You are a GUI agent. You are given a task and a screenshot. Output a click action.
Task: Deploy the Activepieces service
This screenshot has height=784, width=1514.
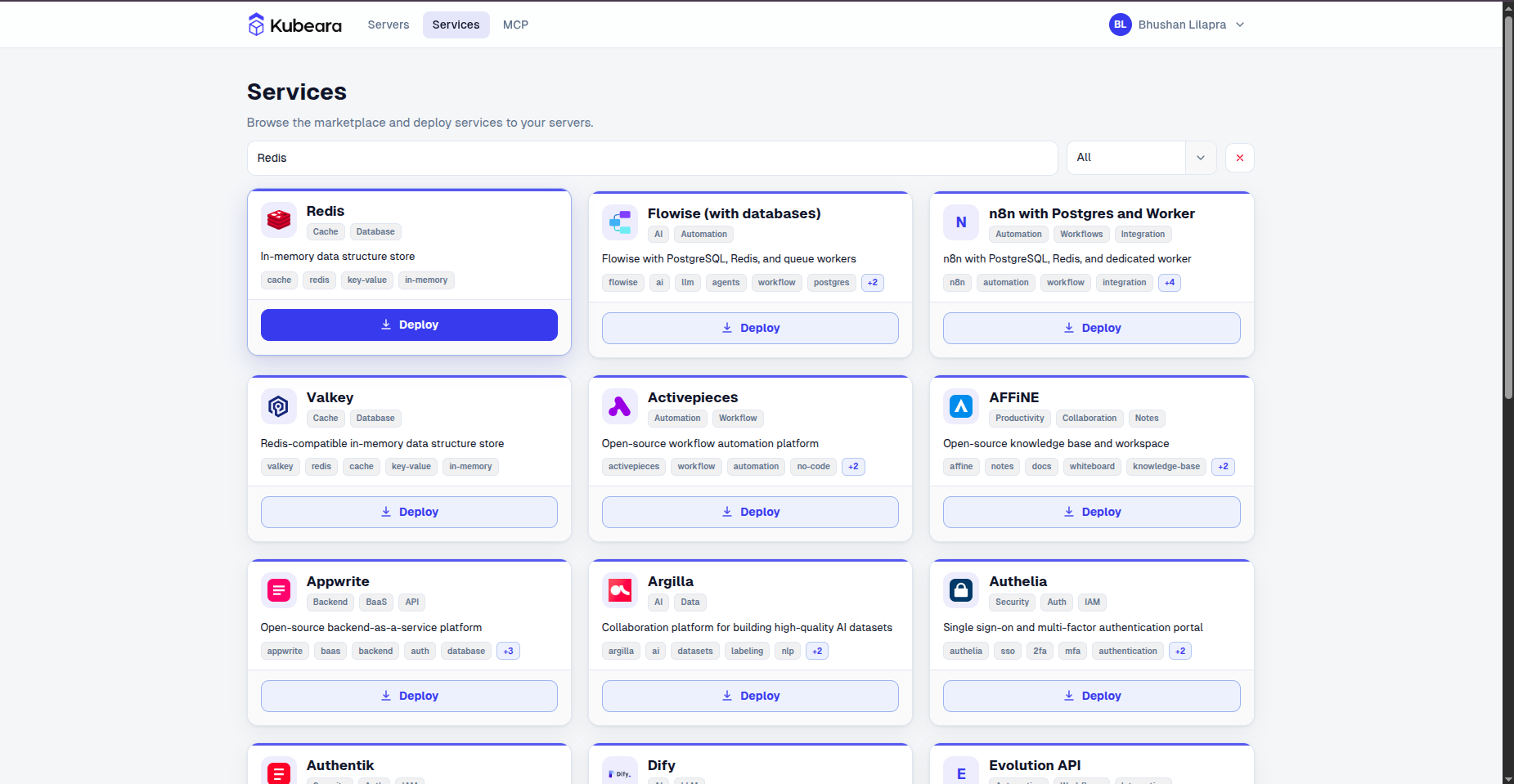(750, 512)
